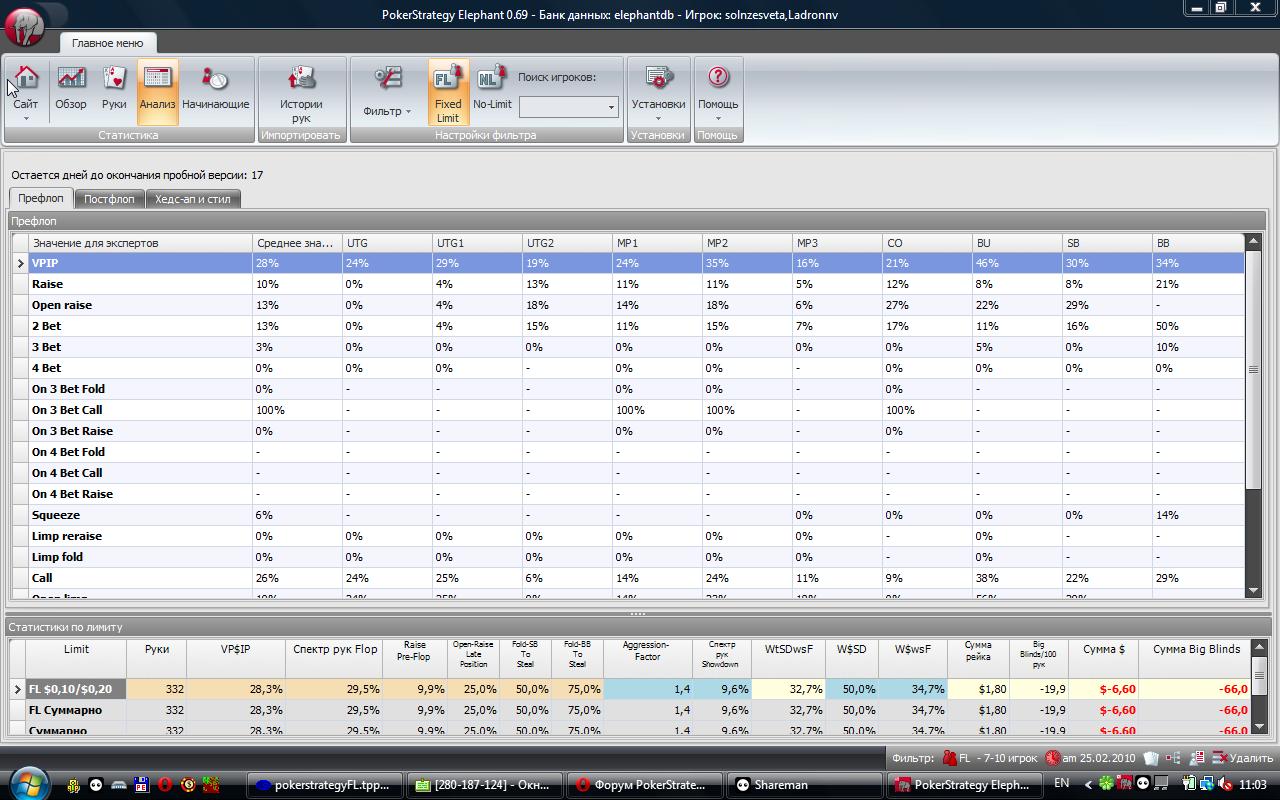The height and width of the screenshot is (800, 1280).
Task: Switch to the Префлоп tab
Action: 40,198
